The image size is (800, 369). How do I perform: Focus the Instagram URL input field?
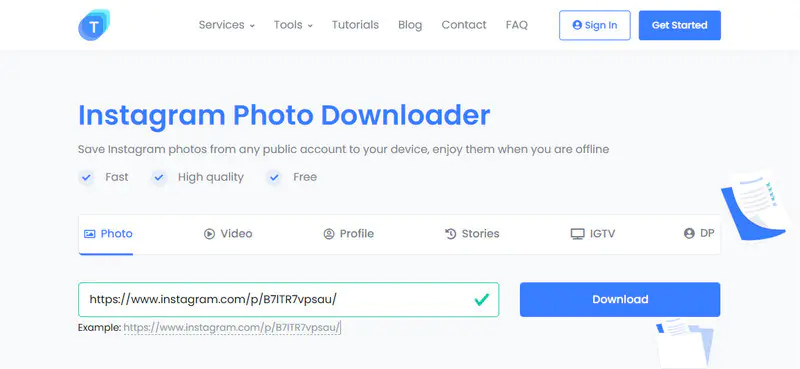[288, 300]
